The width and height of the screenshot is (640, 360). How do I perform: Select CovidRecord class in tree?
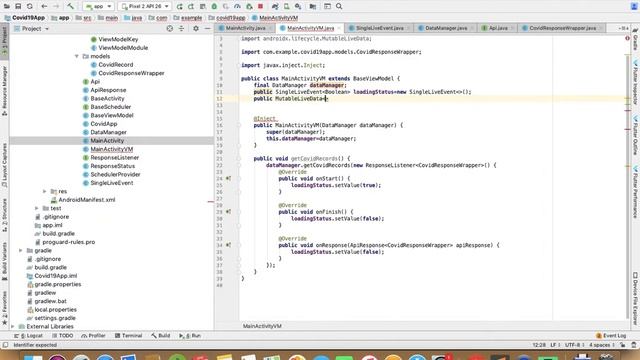pos(116,65)
